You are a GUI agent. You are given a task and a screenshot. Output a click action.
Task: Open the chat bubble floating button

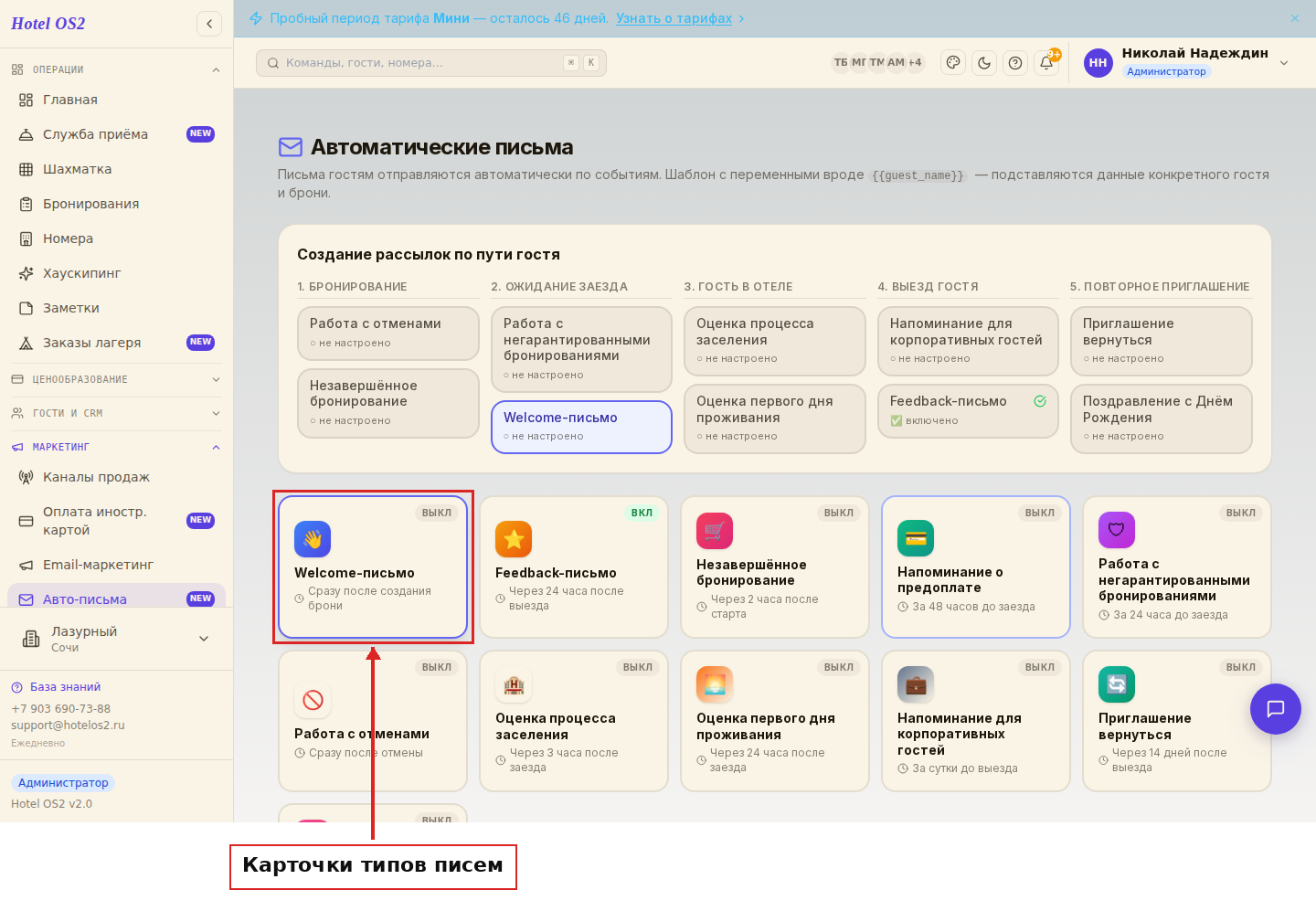point(1276,709)
